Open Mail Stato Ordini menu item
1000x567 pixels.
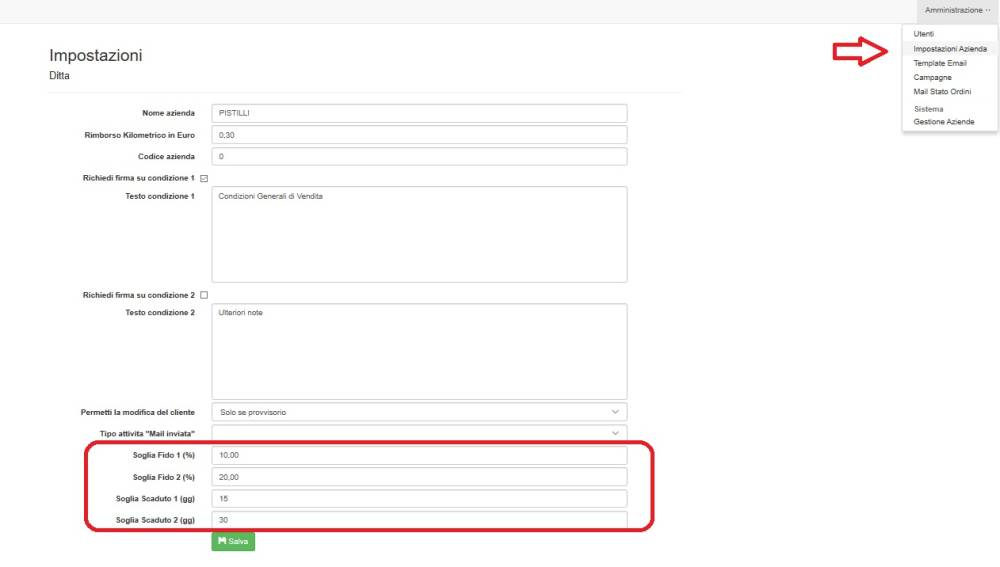click(x=942, y=91)
